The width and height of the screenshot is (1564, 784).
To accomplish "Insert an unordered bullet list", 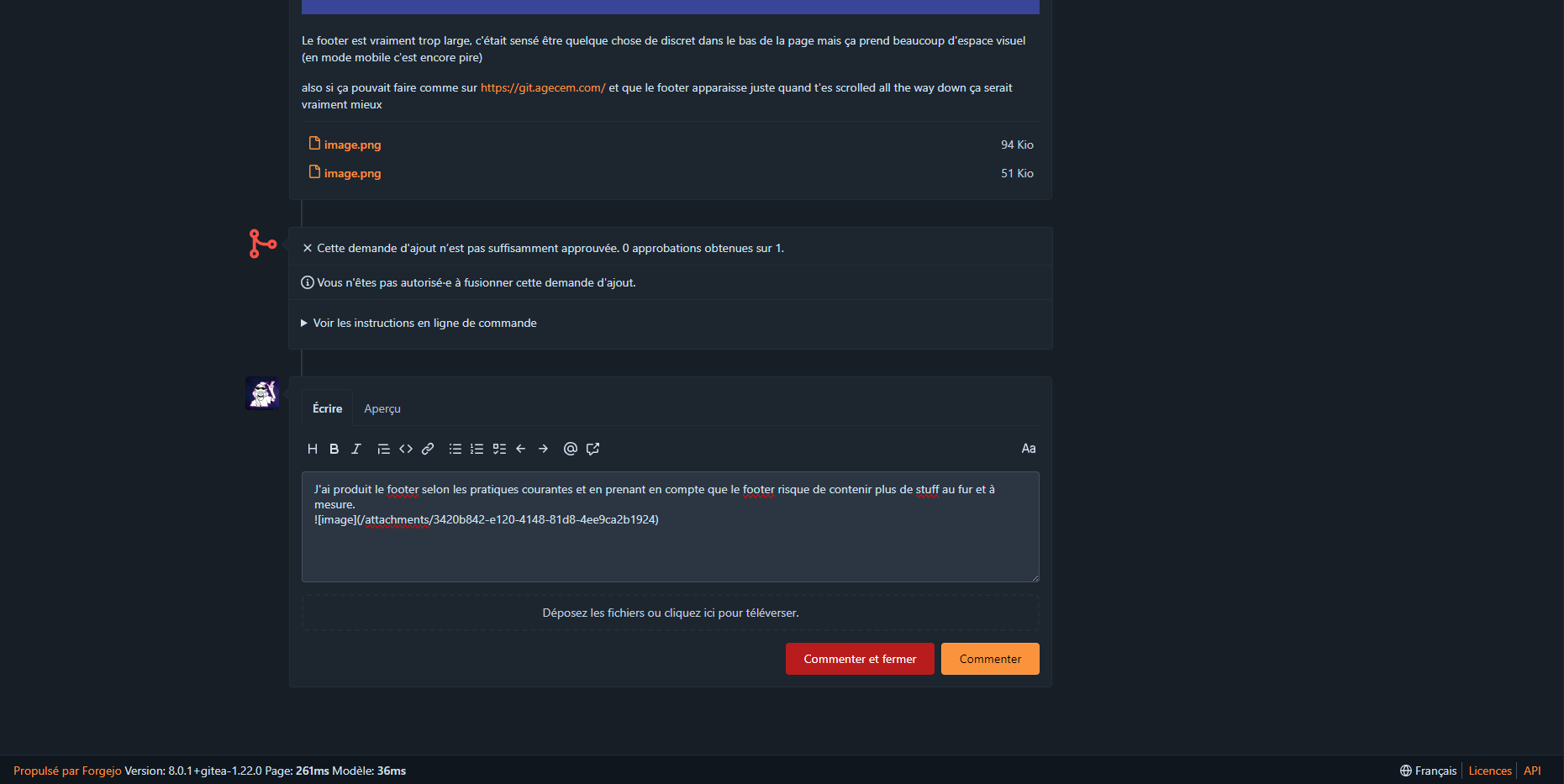I will (x=456, y=449).
